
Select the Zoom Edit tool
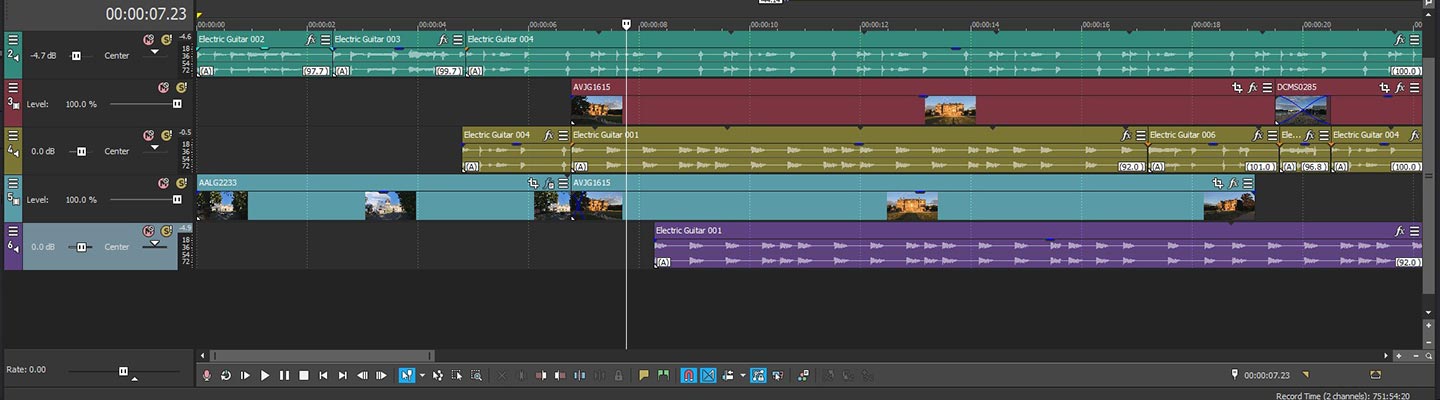point(477,375)
